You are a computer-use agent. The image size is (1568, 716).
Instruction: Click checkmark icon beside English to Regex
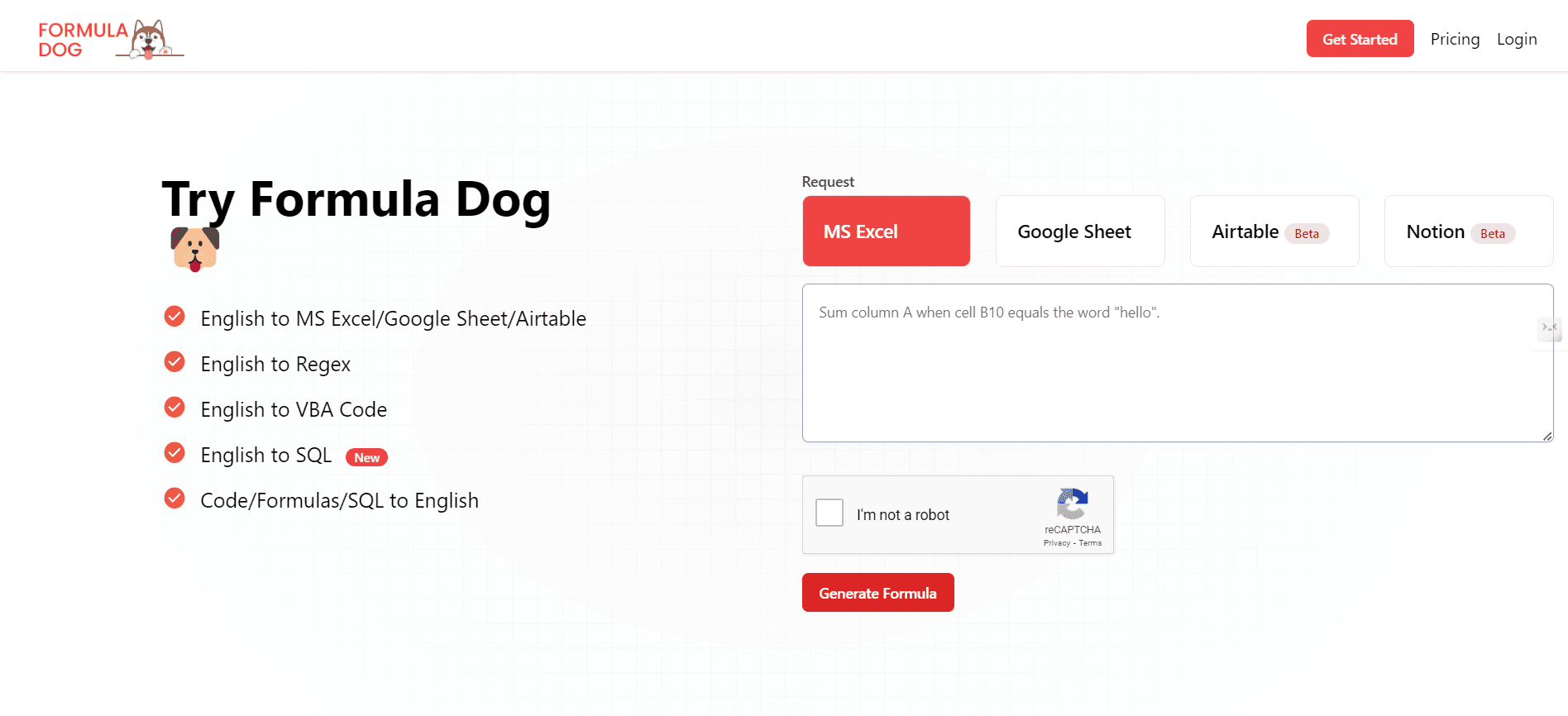(174, 362)
